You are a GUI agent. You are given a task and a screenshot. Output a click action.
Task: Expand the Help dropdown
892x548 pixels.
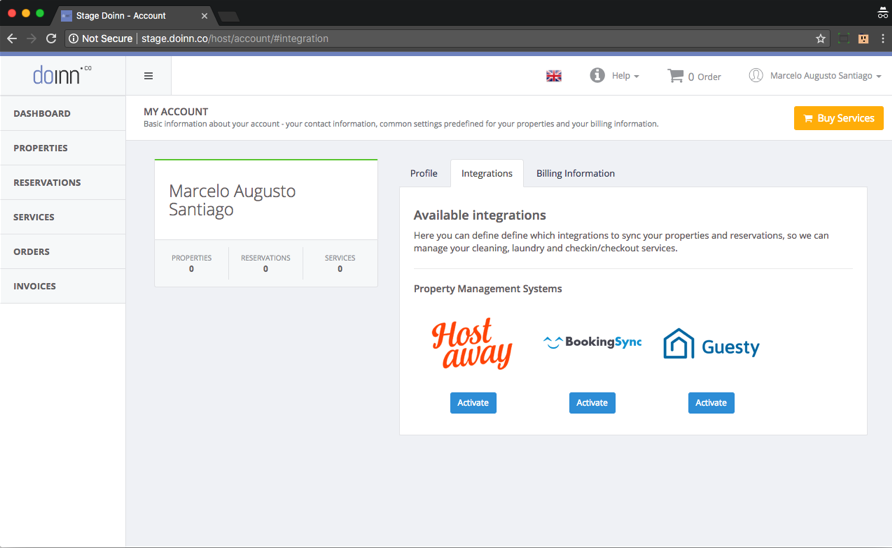[625, 76]
